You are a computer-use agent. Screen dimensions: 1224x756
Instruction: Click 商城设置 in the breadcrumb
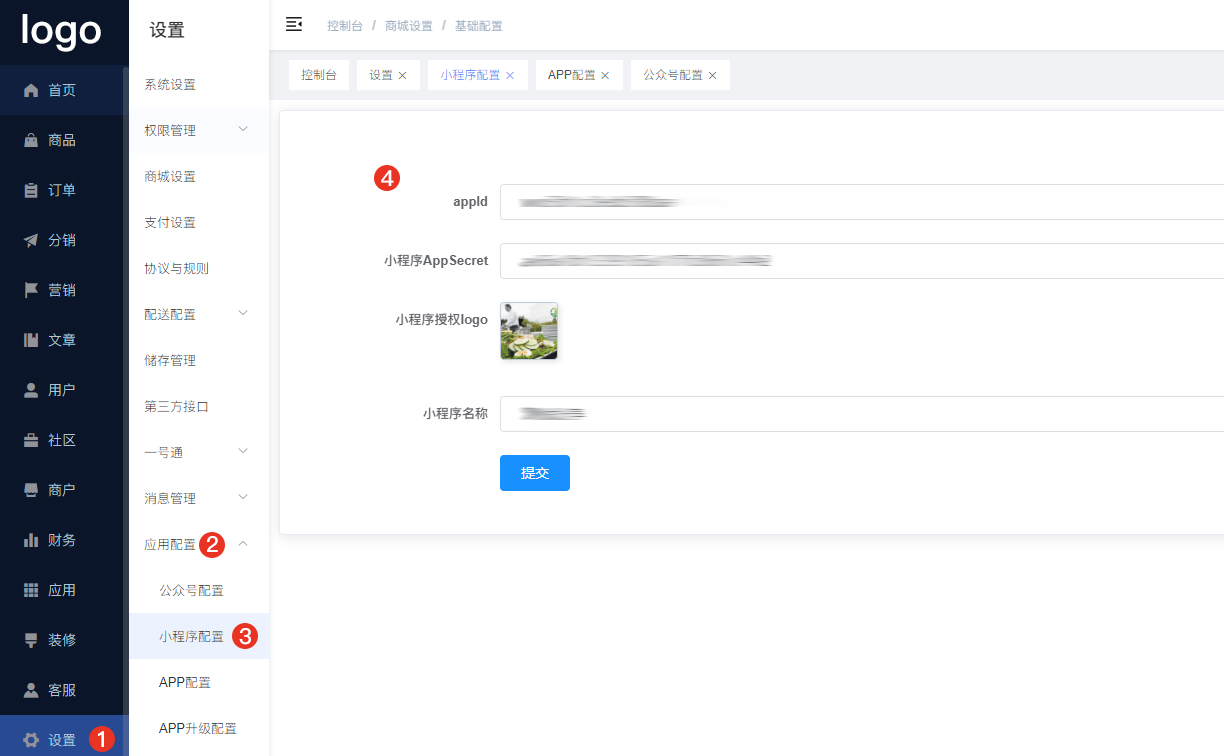click(x=408, y=26)
